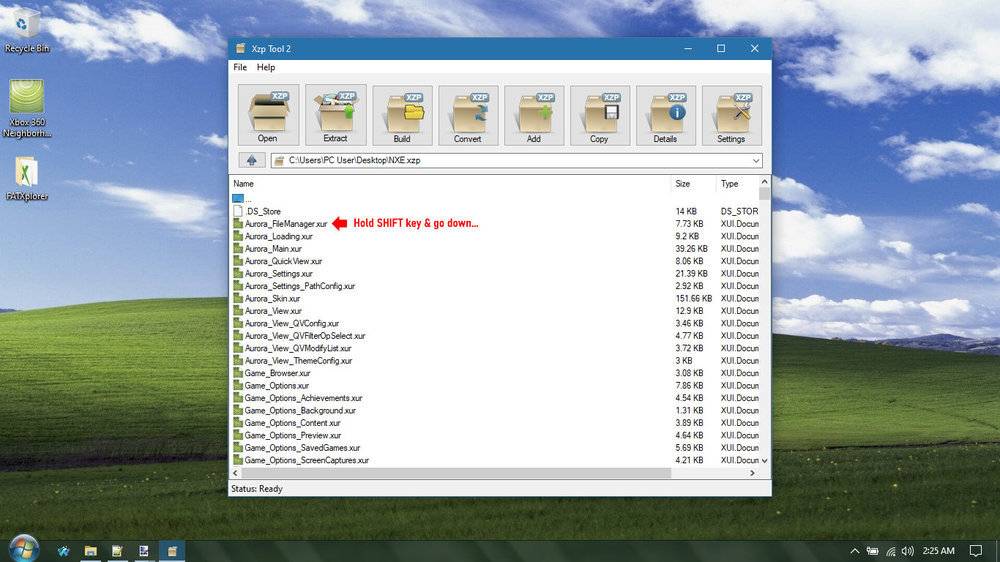Select Game_Options_ScreenCaptures.xur
Viewport: 1000px width, 562px height.
(x=307, y=460)
